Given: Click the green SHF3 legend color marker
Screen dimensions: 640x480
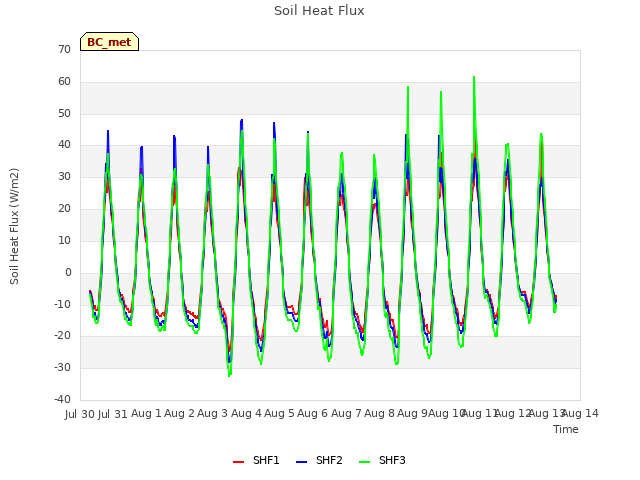Looking at the screenshot, I should point(364,462).
